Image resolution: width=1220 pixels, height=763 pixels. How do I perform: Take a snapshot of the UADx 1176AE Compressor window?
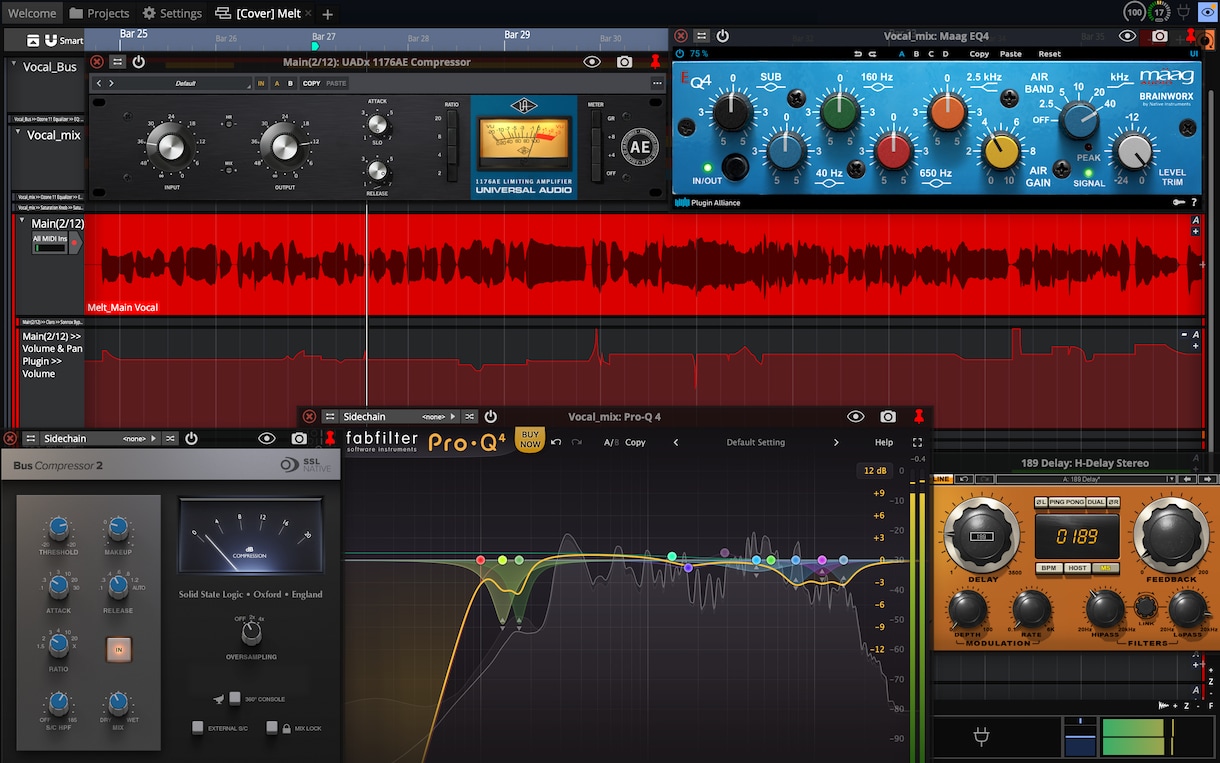pyautogui.click(x=624, y=62)
